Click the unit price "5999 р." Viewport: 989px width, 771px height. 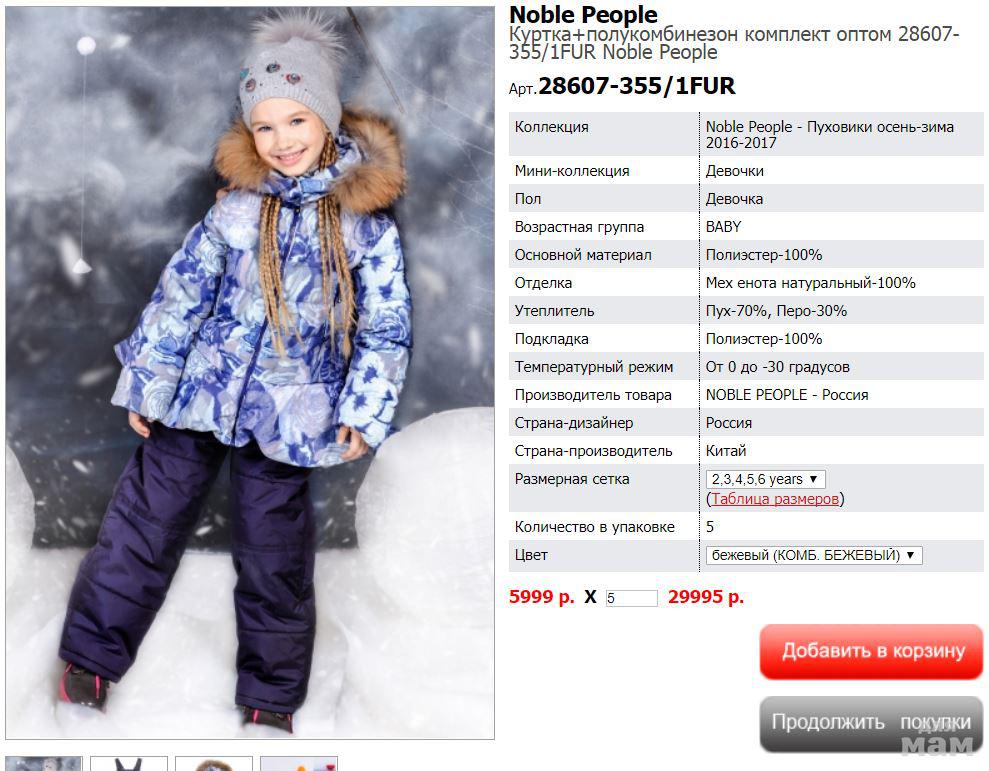[541, 596]
